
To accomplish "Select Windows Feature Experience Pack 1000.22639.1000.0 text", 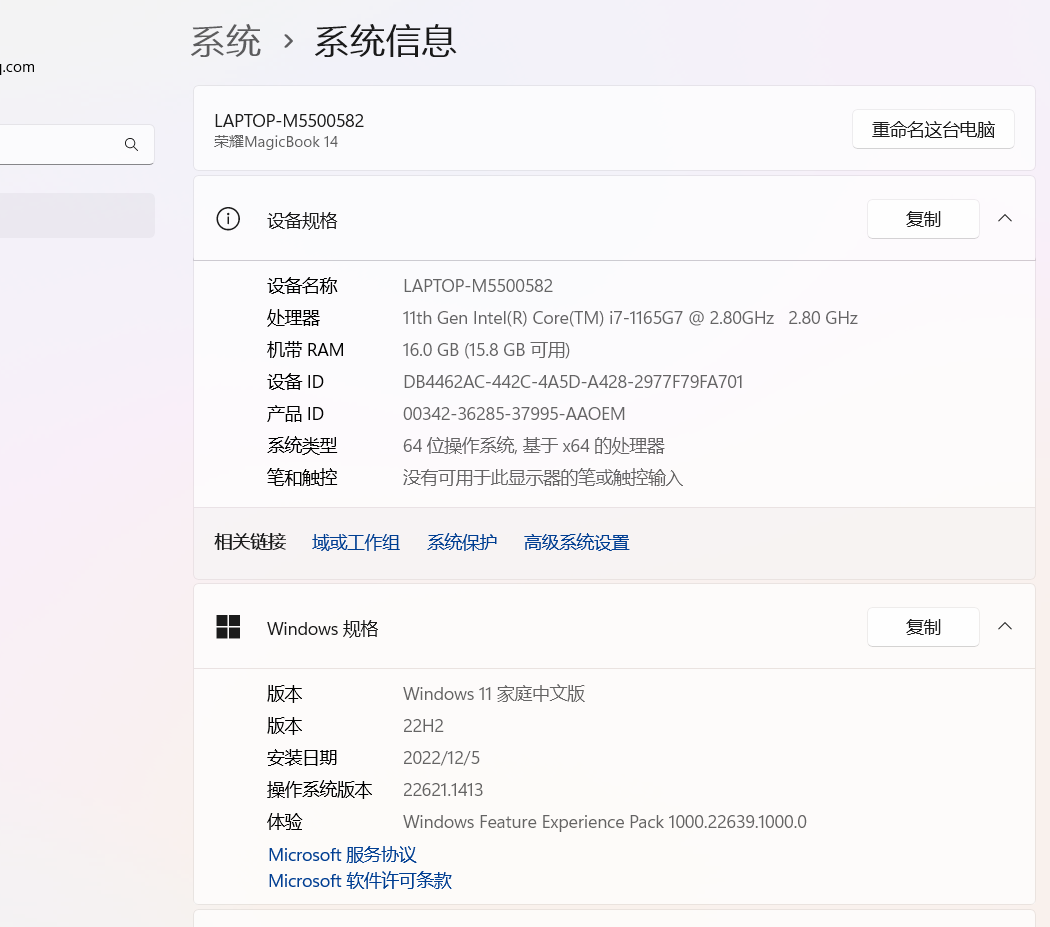I will [x=605, y=823].
